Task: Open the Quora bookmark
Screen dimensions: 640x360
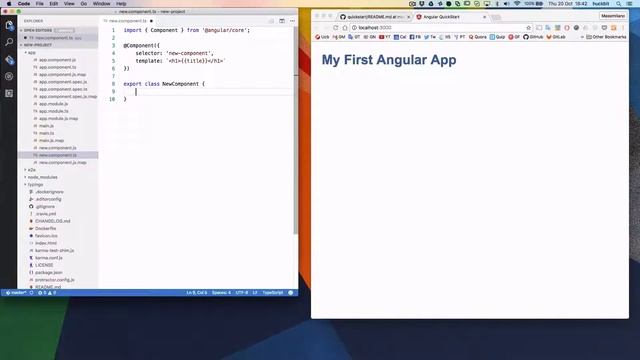Action: (478, 37)
